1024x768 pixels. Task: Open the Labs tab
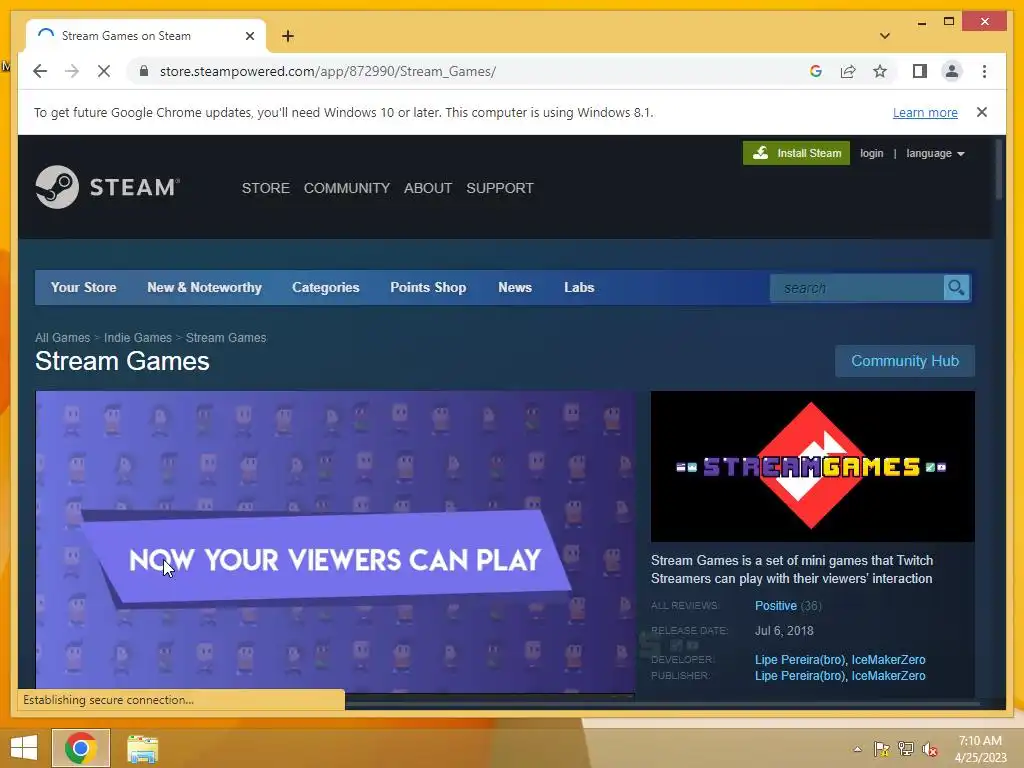pos(579,287)
